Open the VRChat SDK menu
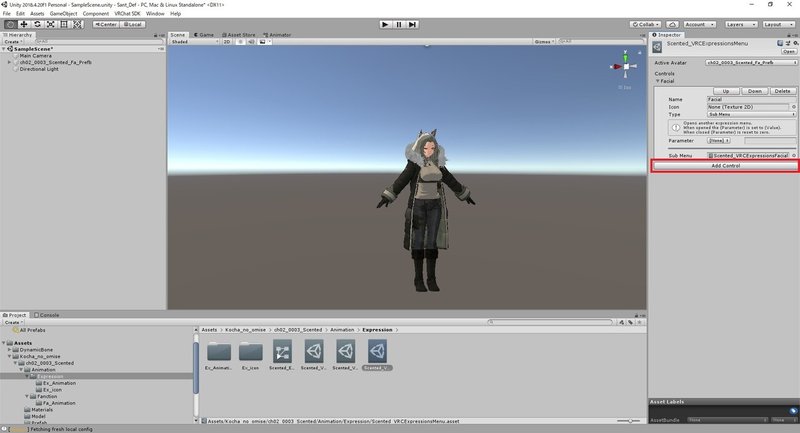 127,14
